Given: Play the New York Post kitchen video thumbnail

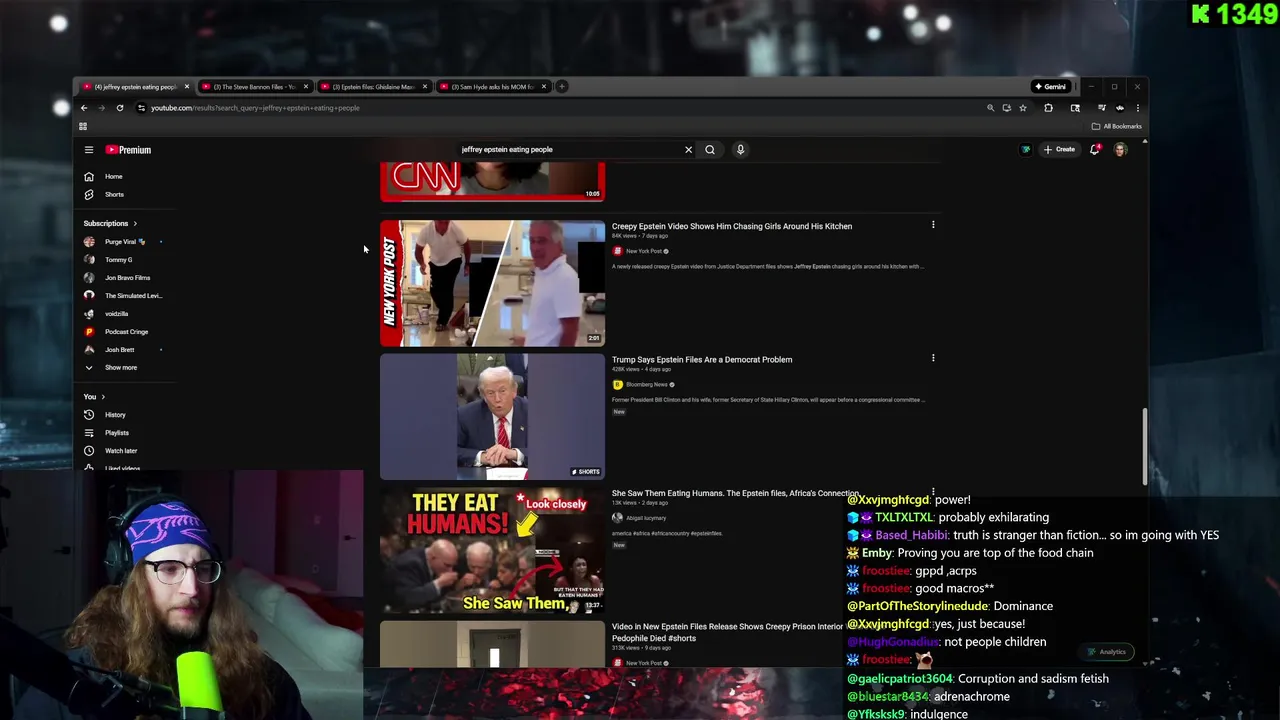Looking at the screenshot, I should click(x=492, y=283).
